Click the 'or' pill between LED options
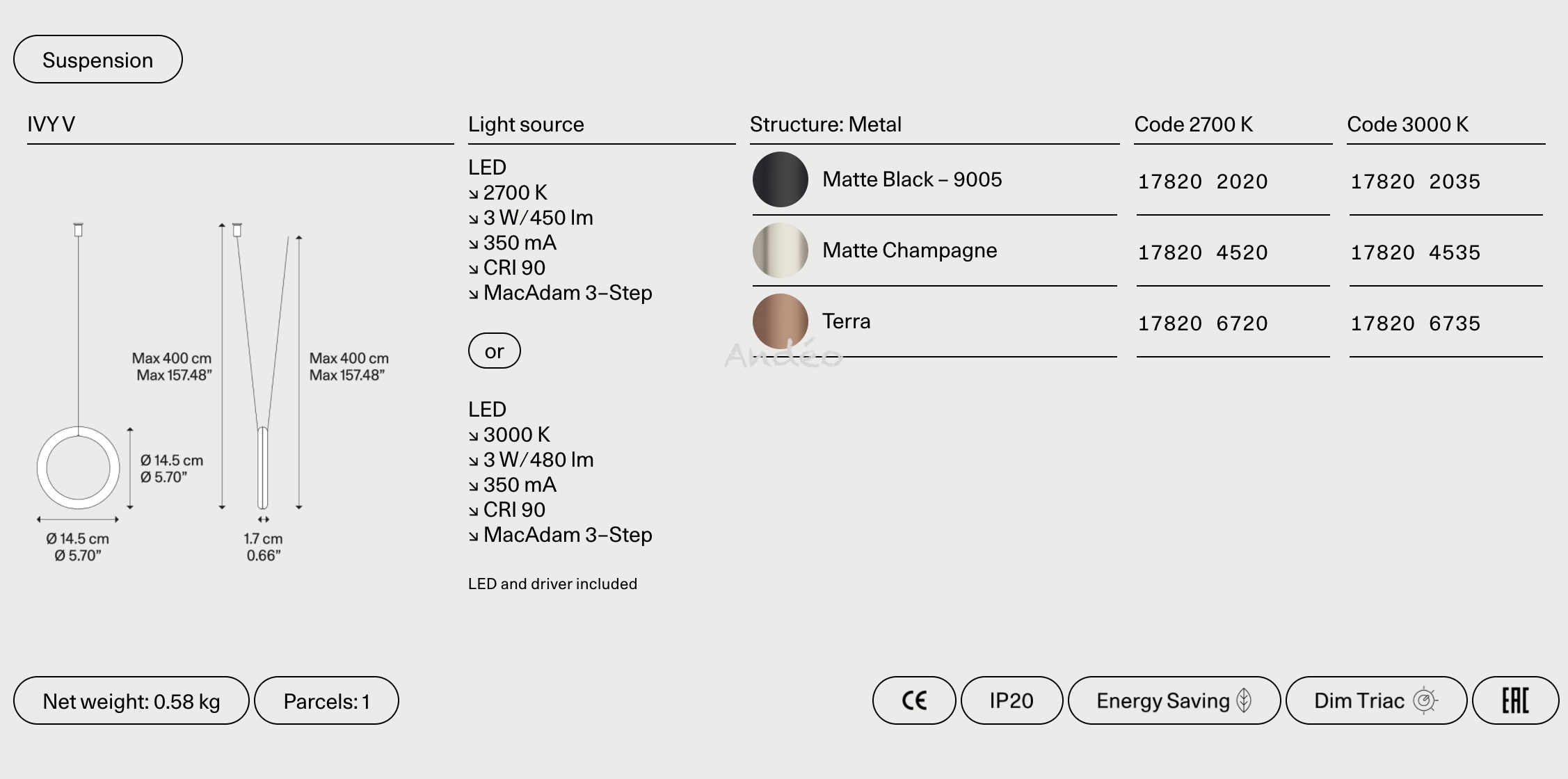Viewport: 1568px width, 779px height. (x=494, y=351)
